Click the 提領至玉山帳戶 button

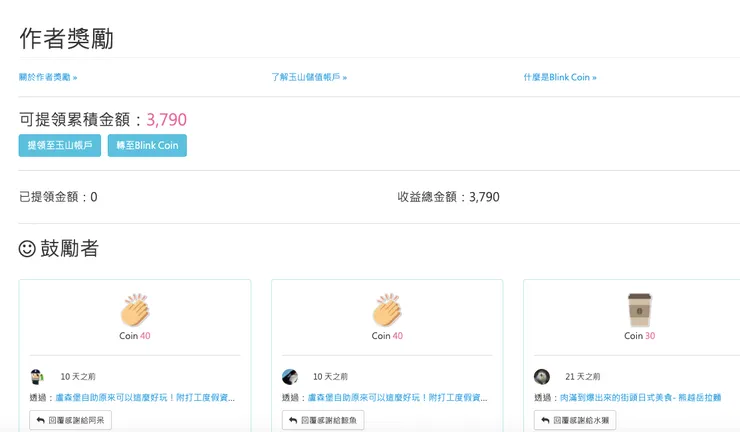pos(60,145)
